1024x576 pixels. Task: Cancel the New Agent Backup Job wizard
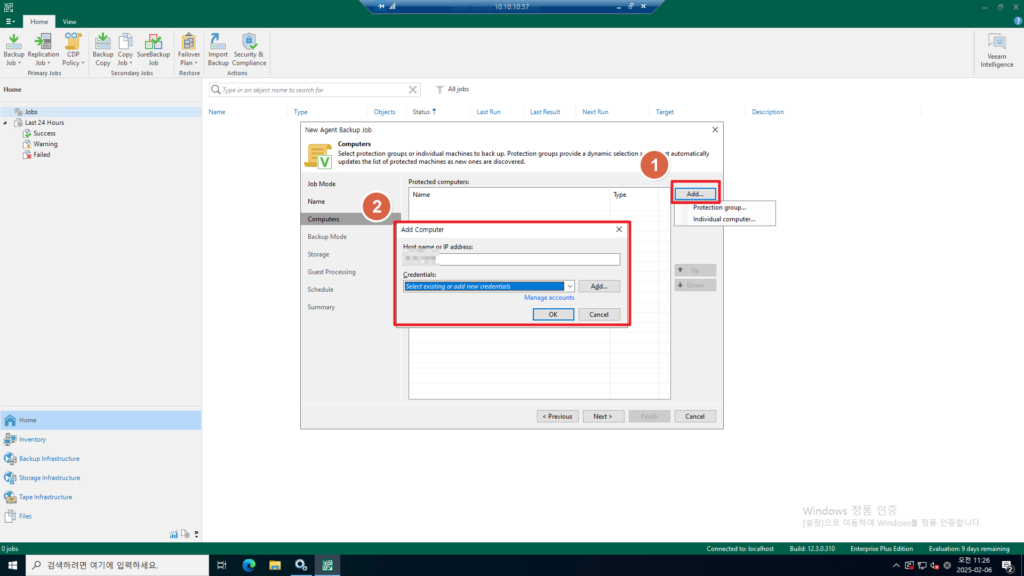[x=695, y=416]
